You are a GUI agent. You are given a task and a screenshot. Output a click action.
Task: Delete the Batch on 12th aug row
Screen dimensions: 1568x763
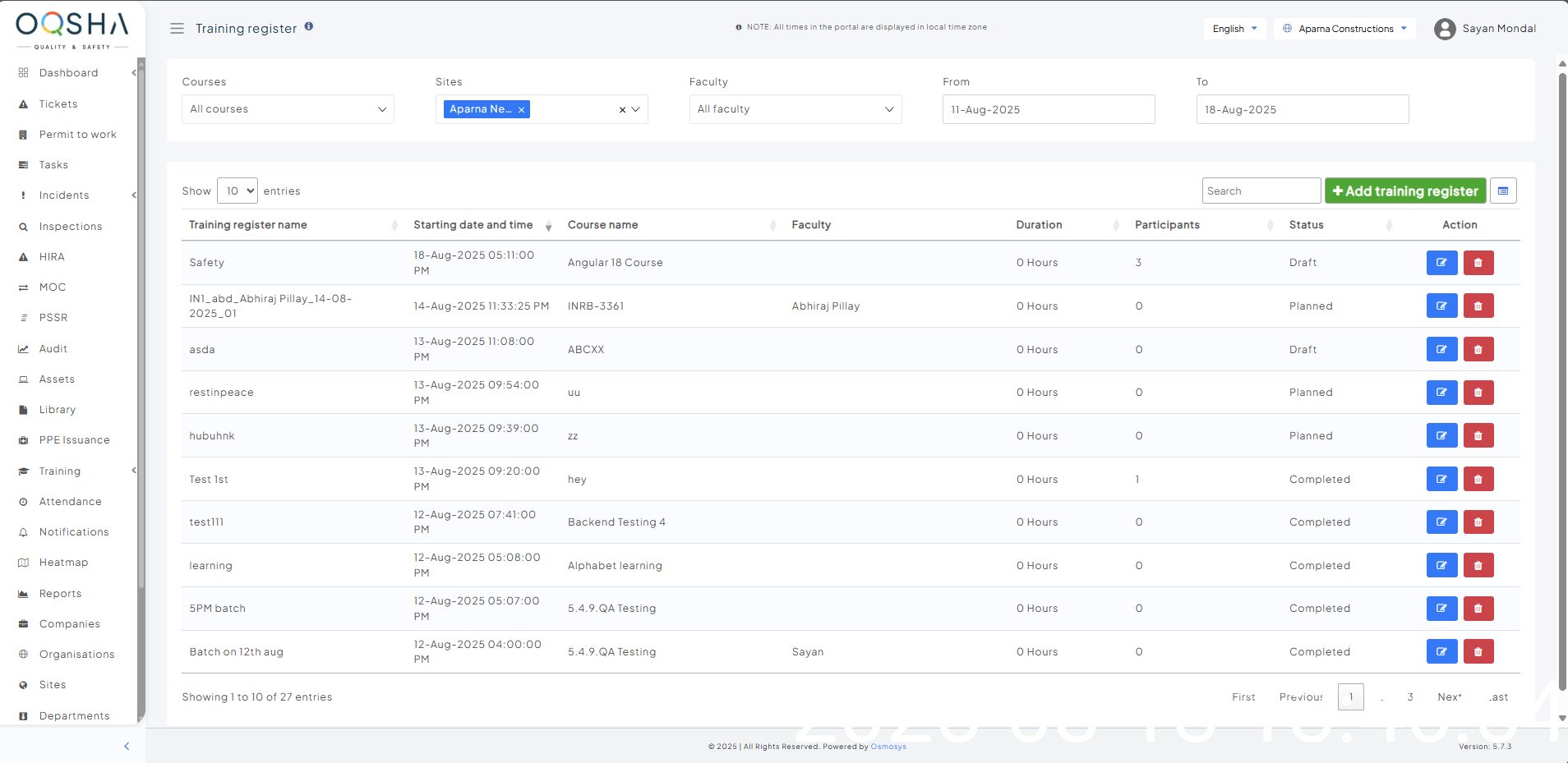1478,652
